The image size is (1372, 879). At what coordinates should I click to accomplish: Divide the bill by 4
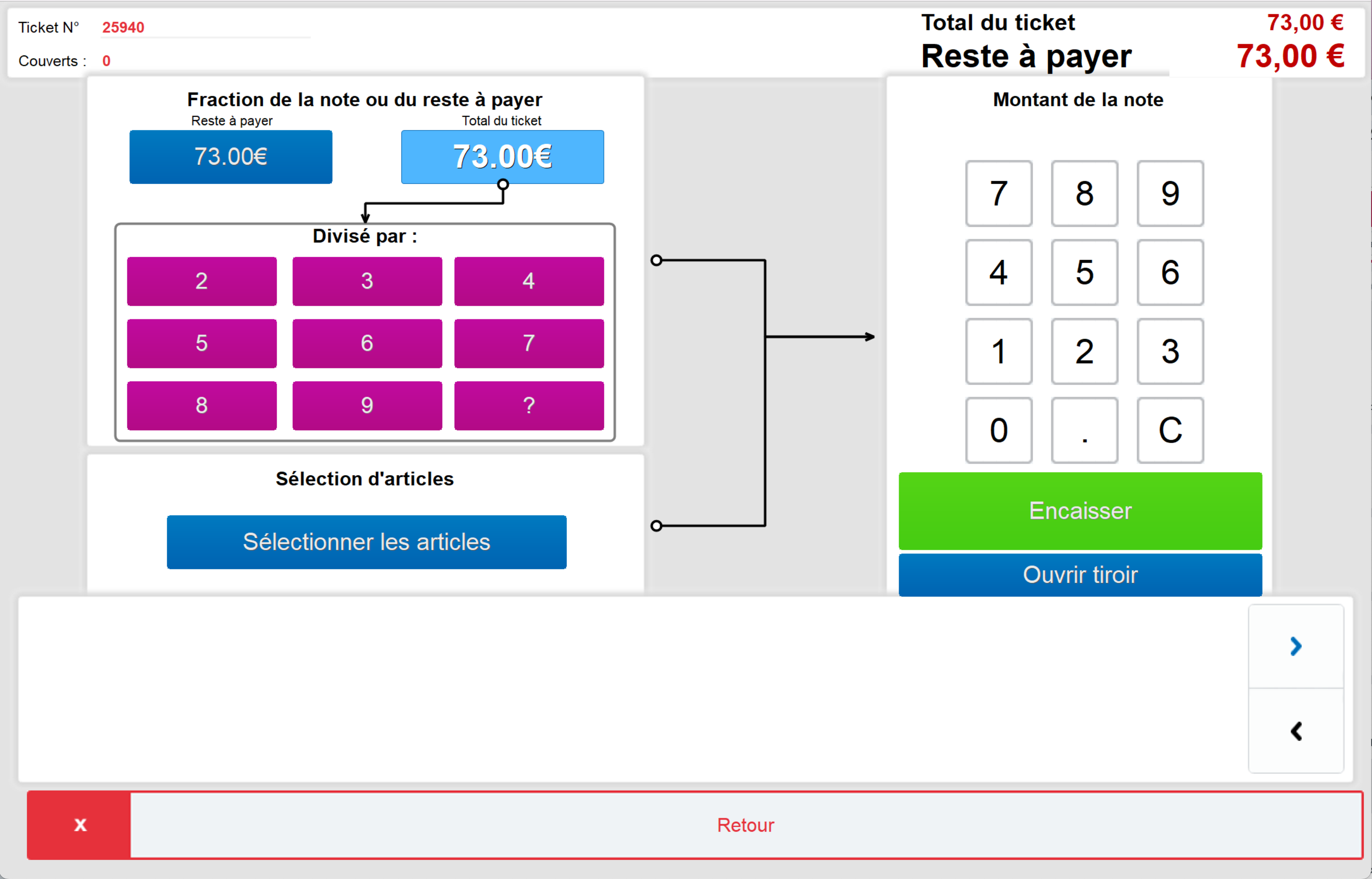[528, 281]
